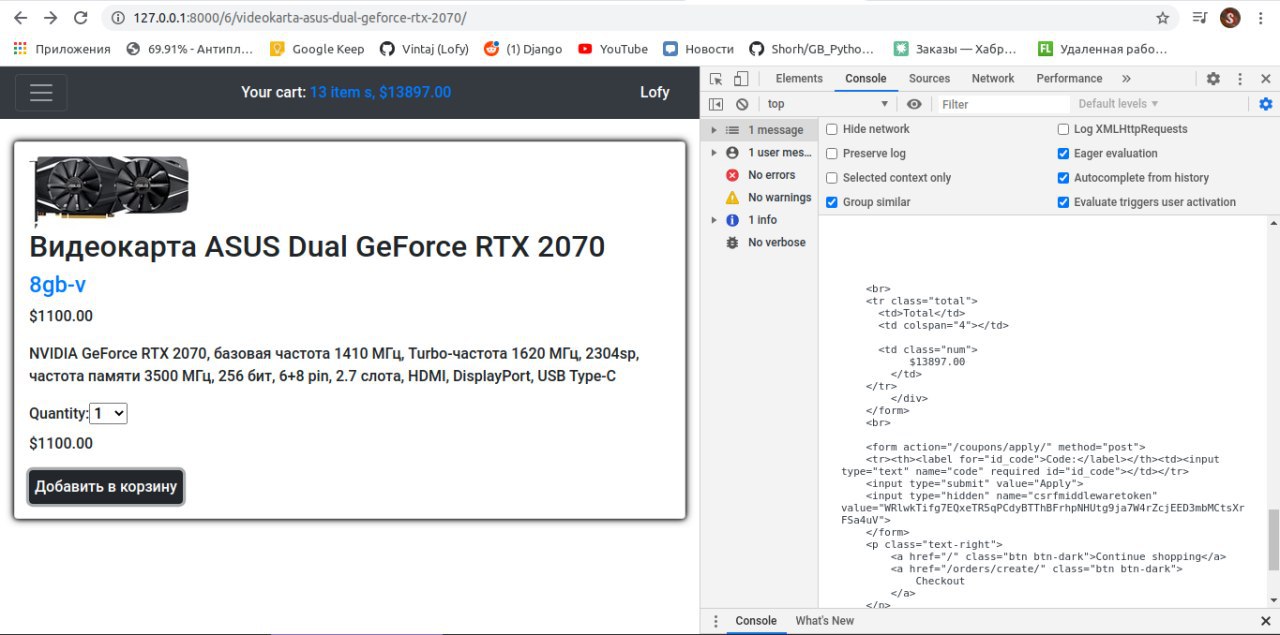This screenshot has width=1280, height=635.
Task: Expand the 1 message group
Action: click(x=714, y=130)
